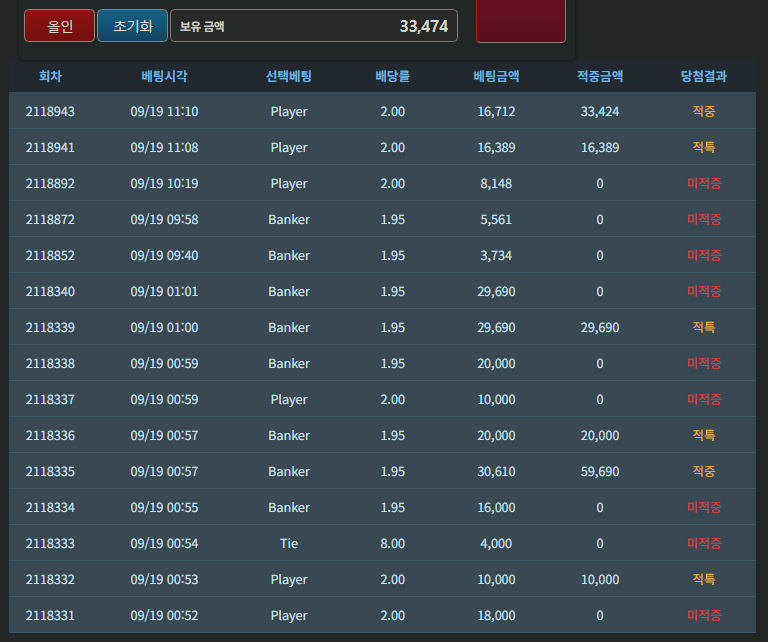
Task: Select round number 2118331
Action: 50,615
